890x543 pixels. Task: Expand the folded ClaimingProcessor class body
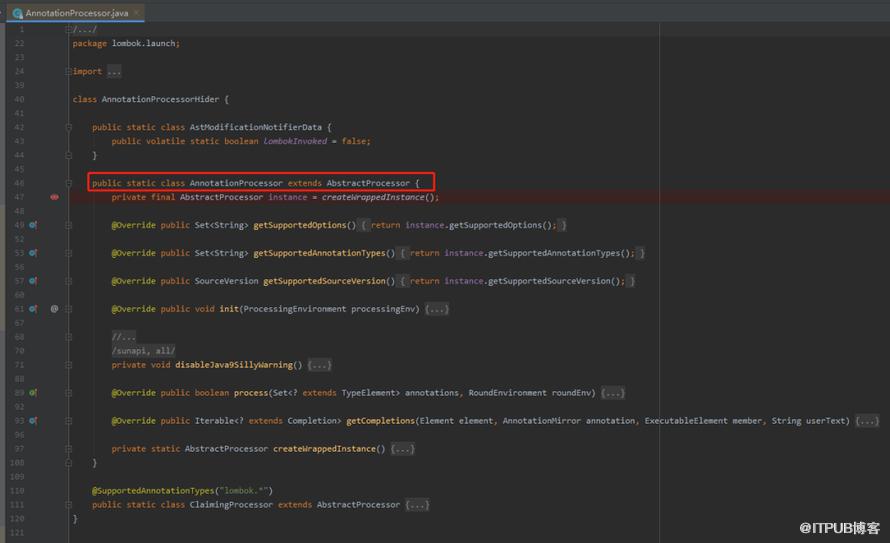click(x=418, y=505)
